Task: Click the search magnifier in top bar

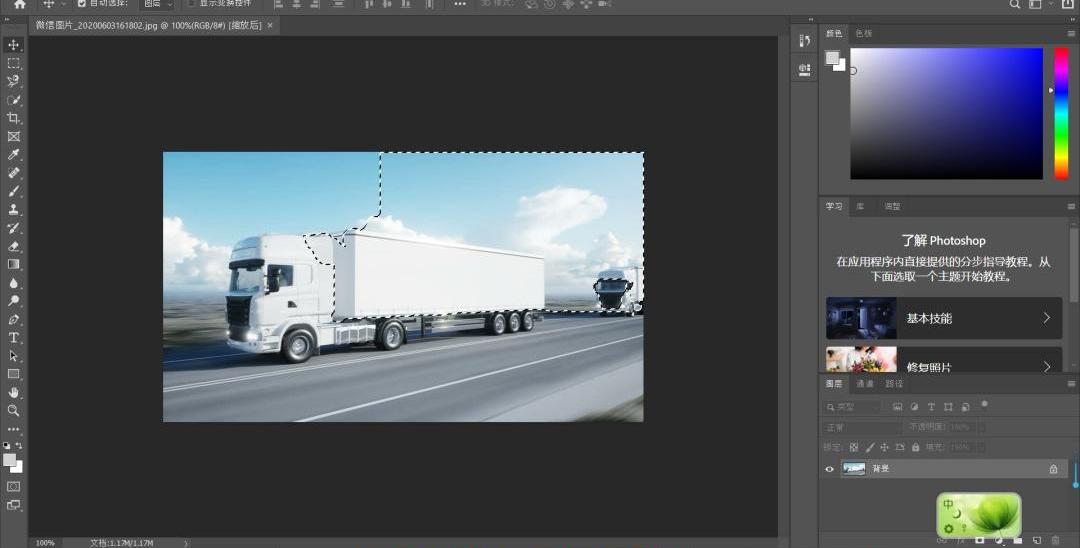Action: click(1015, 4)
